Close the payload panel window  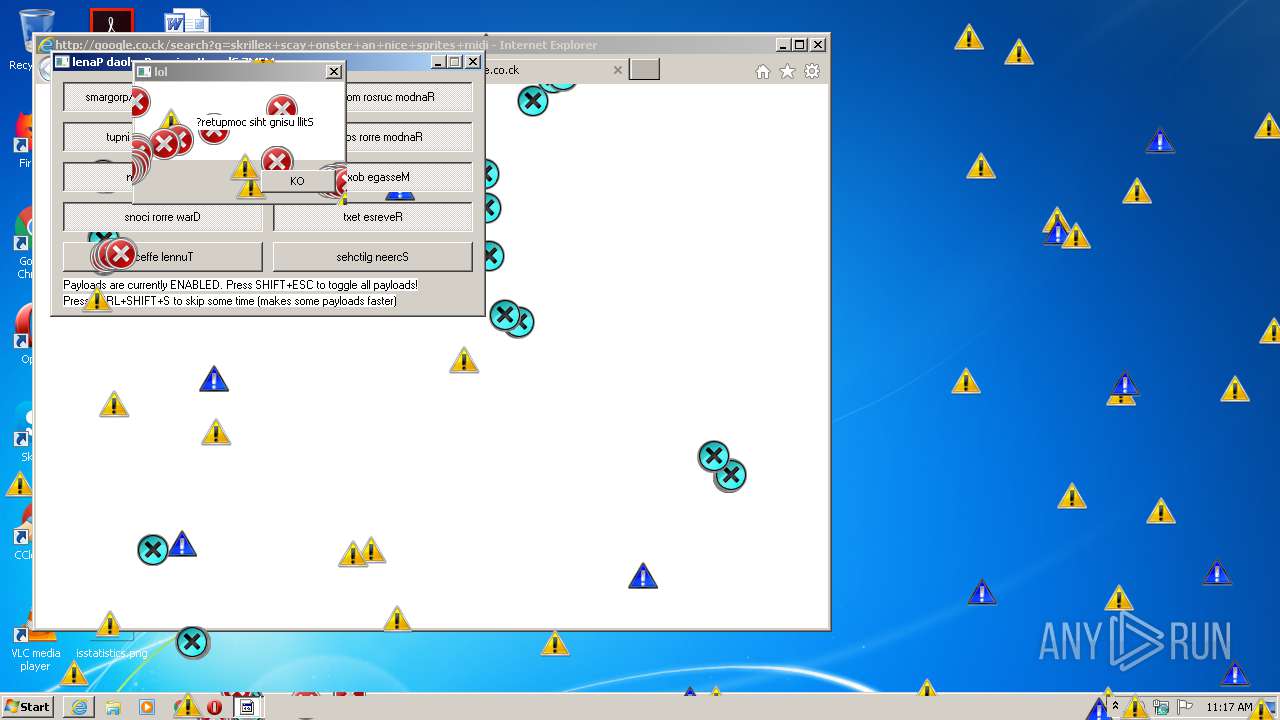point(473,62)
